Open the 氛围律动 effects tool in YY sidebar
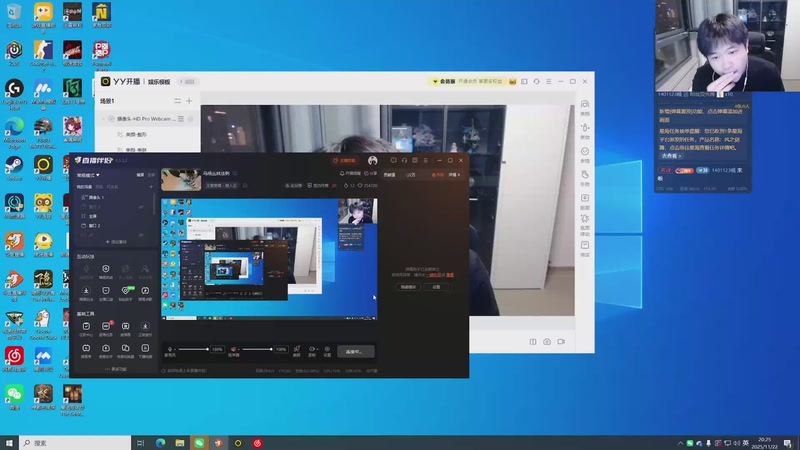This screenshot has height=450, width=800. pyautogui.click(x=585, y=224)
